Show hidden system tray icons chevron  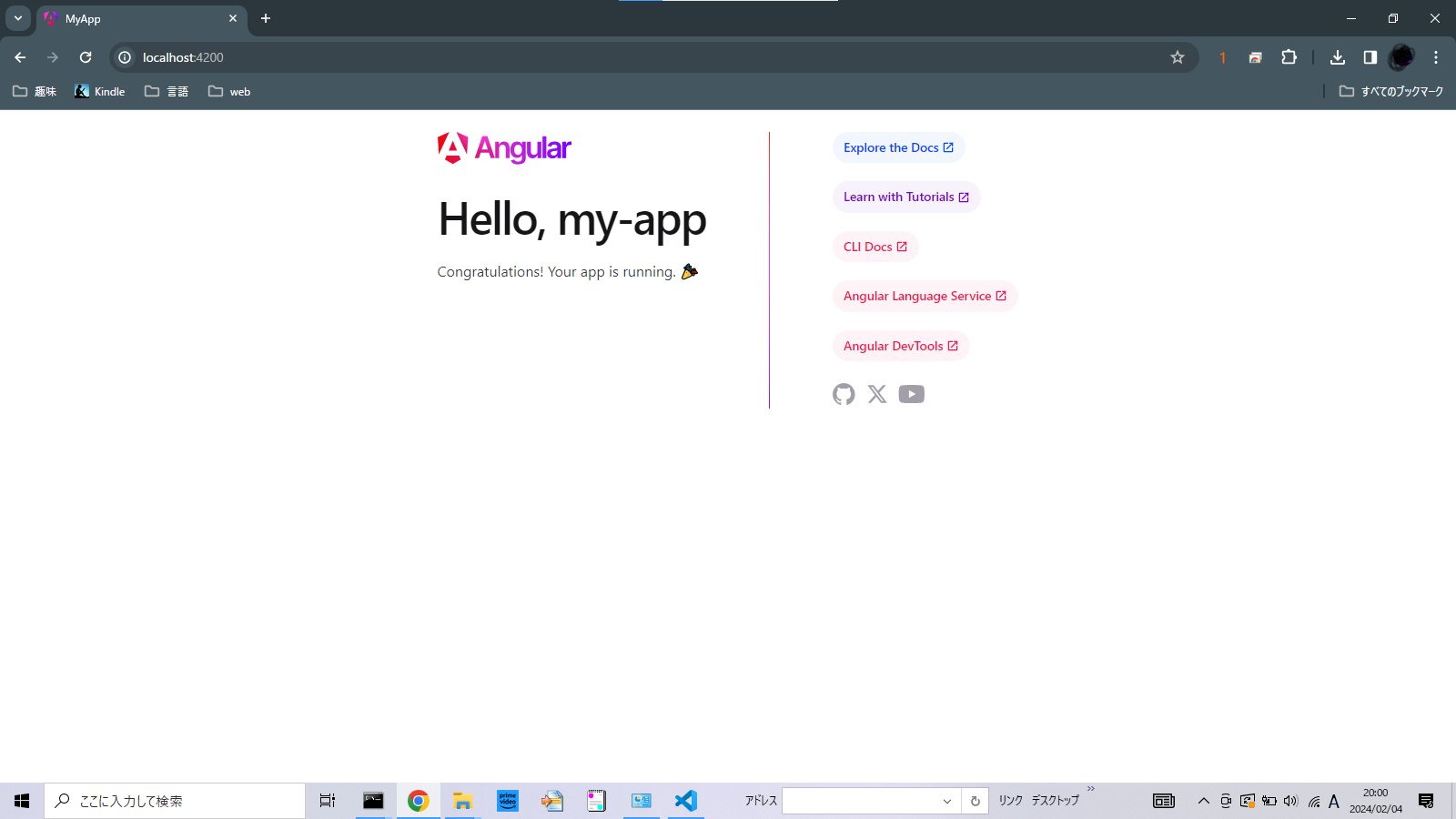(x=1203, y=801)
